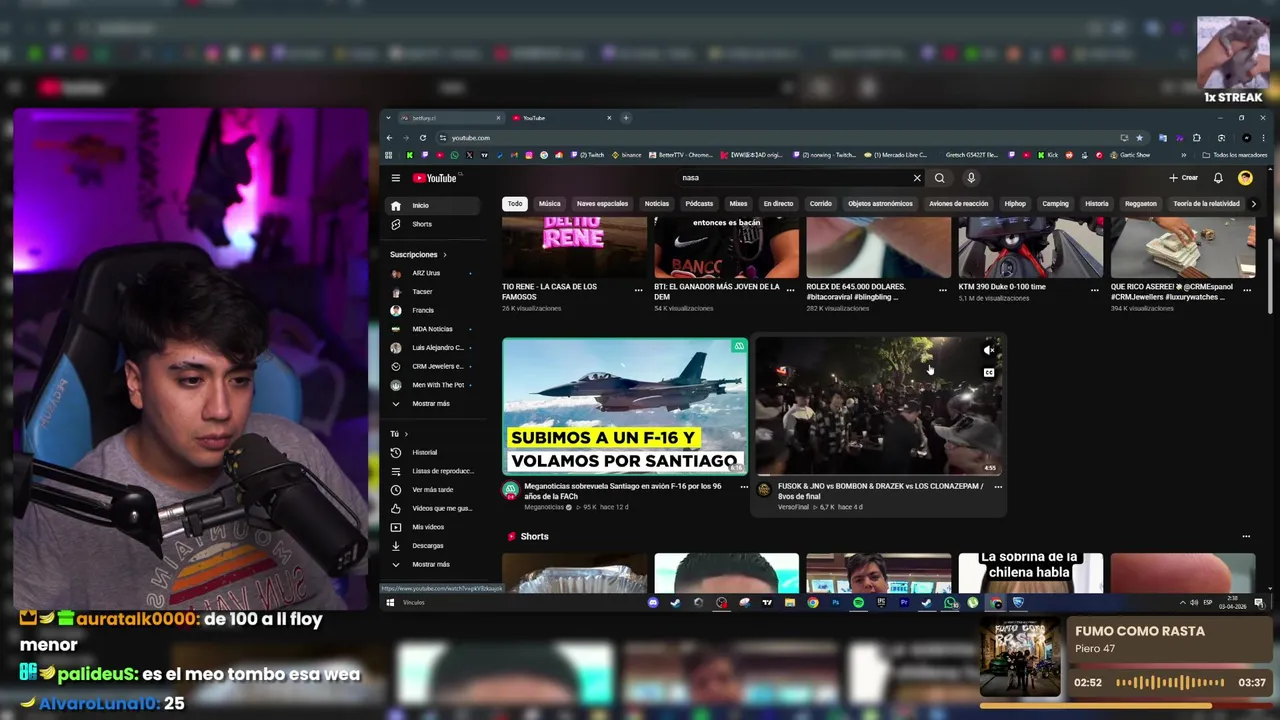Open Shorts shelf options menu
1280x720 pixels.
(1246, 537)
